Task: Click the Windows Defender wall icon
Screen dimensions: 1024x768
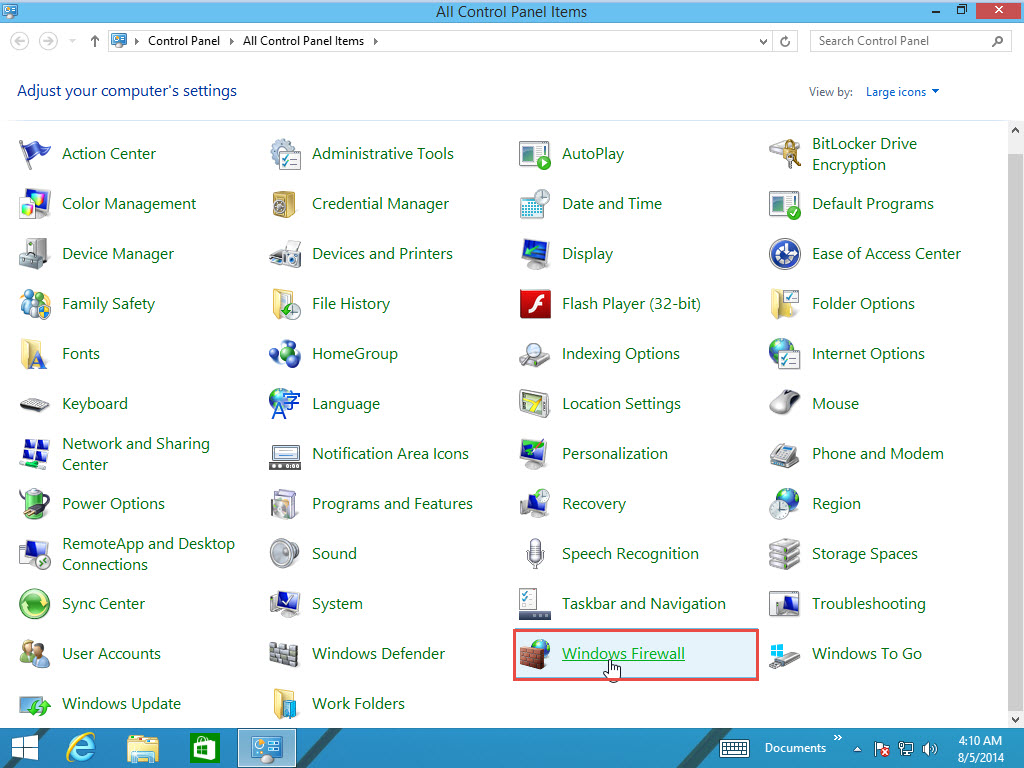Action: (285, 654)
